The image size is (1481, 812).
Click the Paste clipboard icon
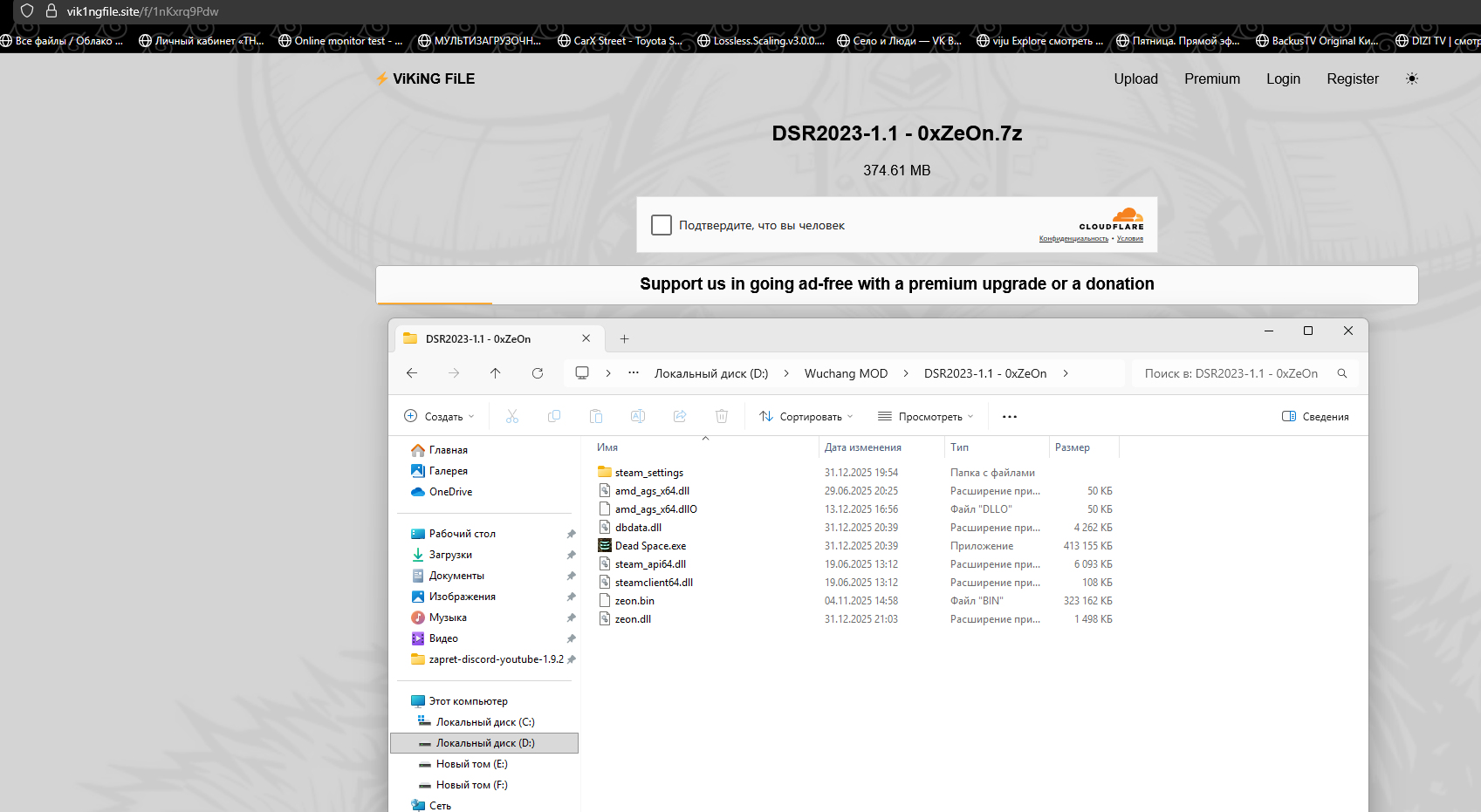coord(596,417)
